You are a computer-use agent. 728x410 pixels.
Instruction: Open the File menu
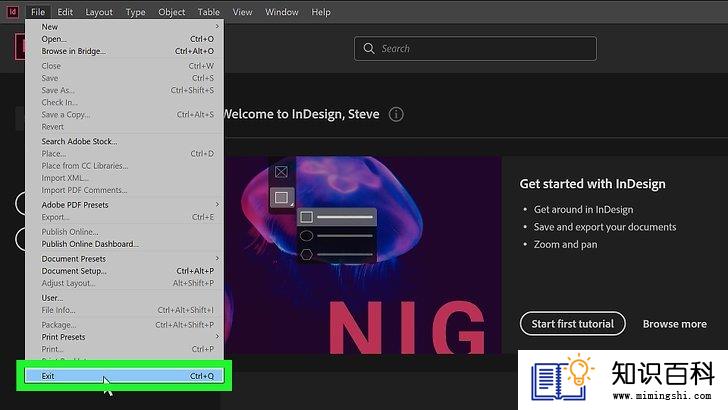38,12
